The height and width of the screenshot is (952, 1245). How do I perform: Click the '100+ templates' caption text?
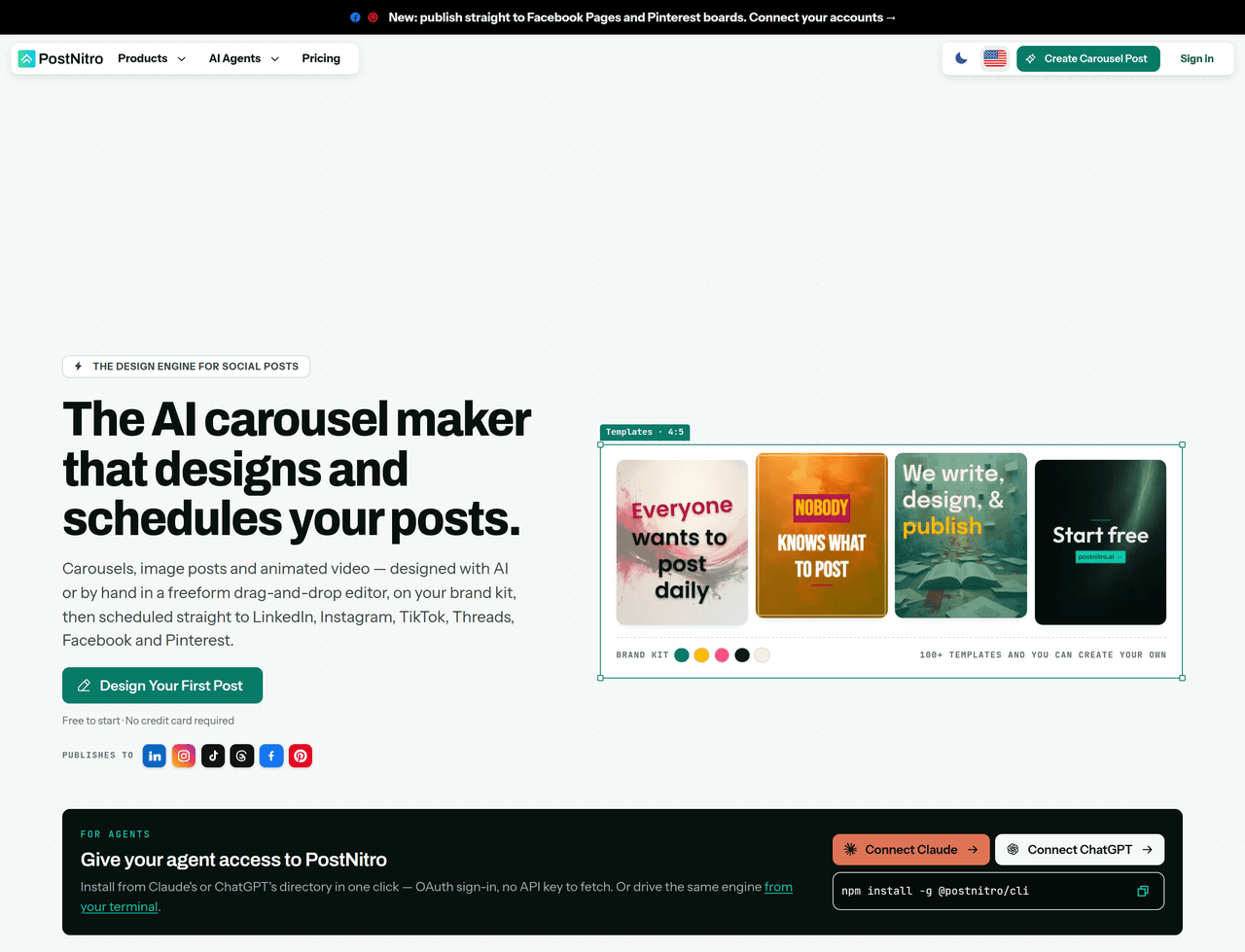[x=1043, y=654]
